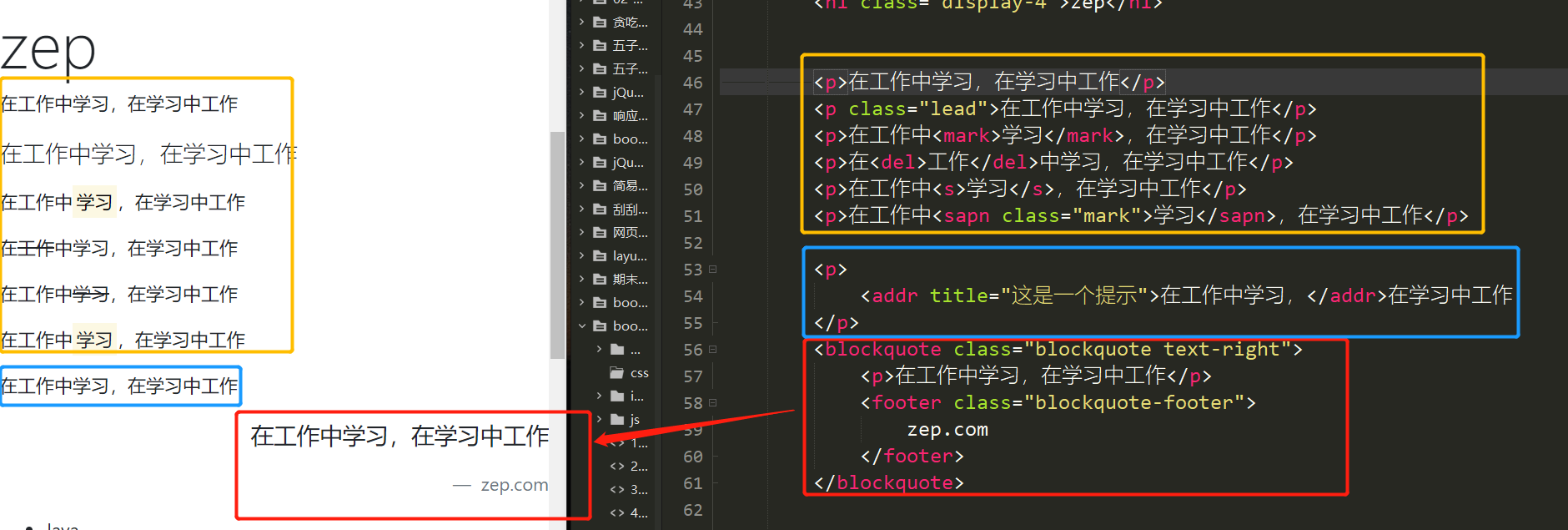Screen dimensions: 1568x530
Task: Click the code file icon beside 2...
Action: click(x=617, y=467)
